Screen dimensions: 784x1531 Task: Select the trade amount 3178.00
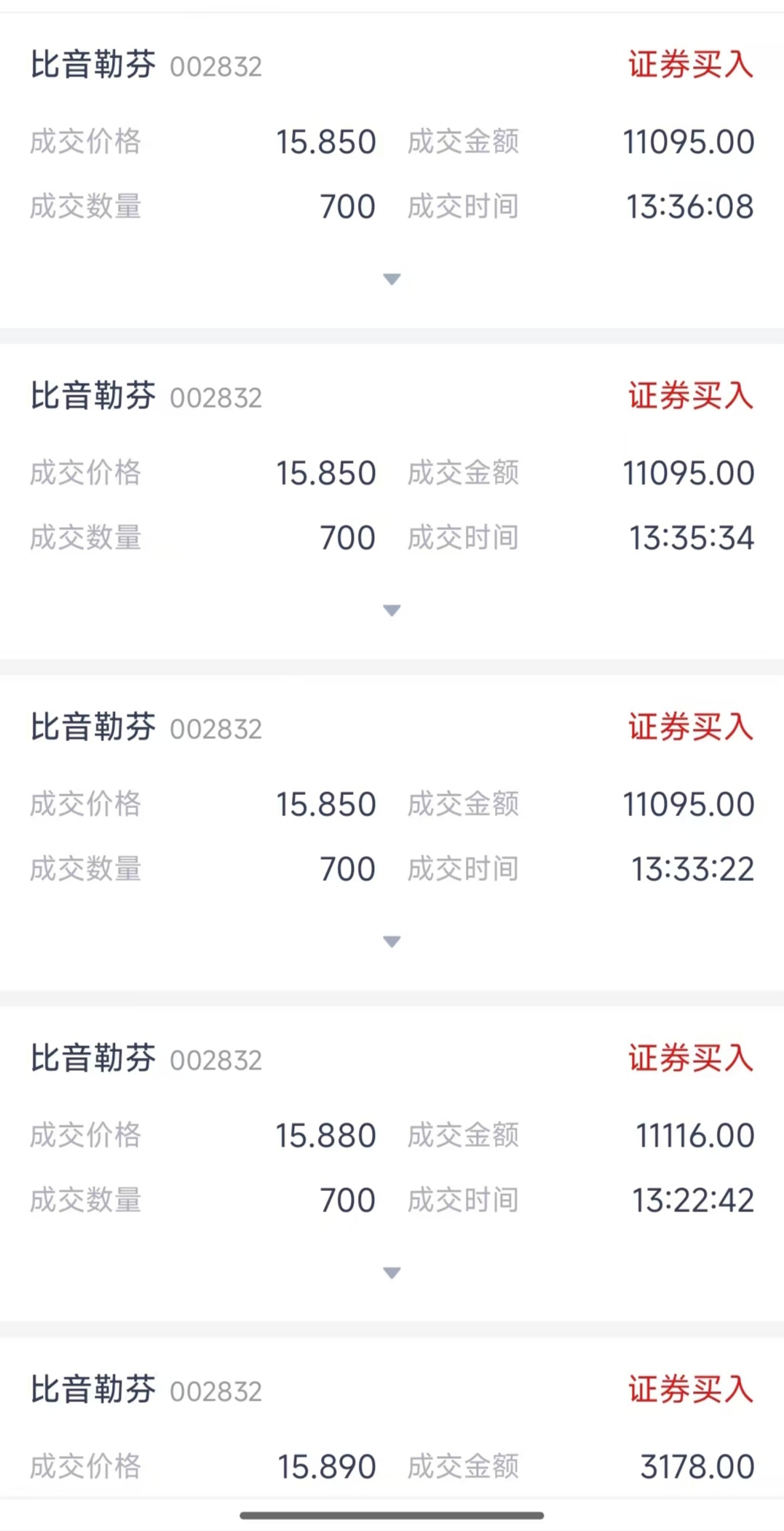click(x=697, y=1467)
